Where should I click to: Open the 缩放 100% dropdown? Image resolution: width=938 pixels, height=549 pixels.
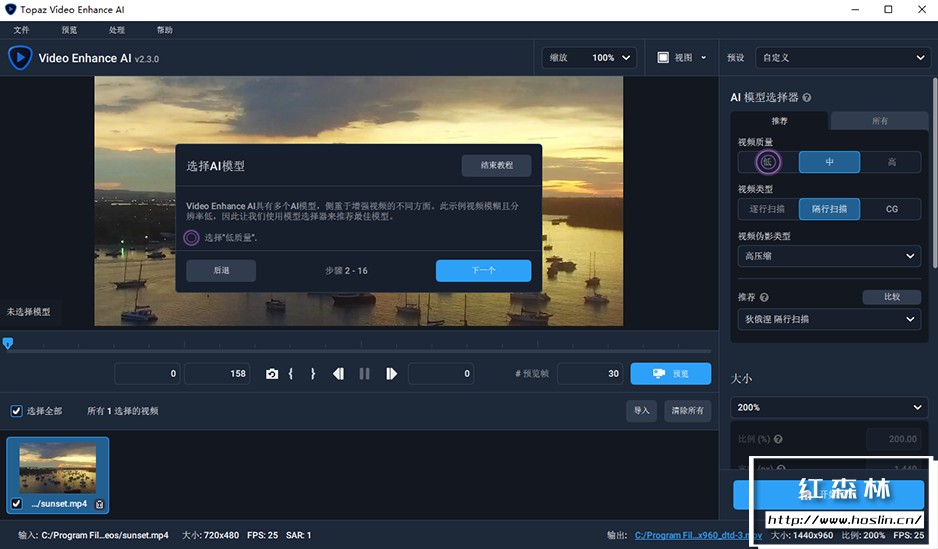click(x=589, y=58)
